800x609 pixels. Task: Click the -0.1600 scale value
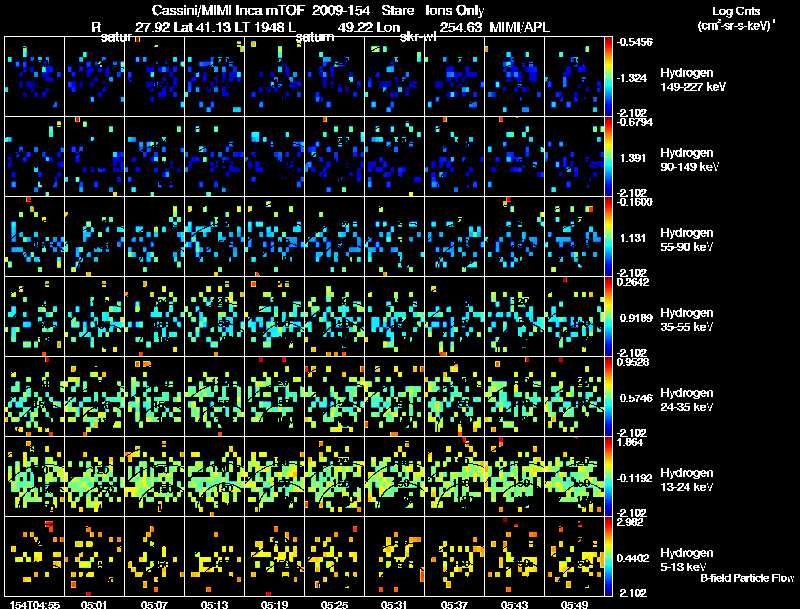[634, 202]
